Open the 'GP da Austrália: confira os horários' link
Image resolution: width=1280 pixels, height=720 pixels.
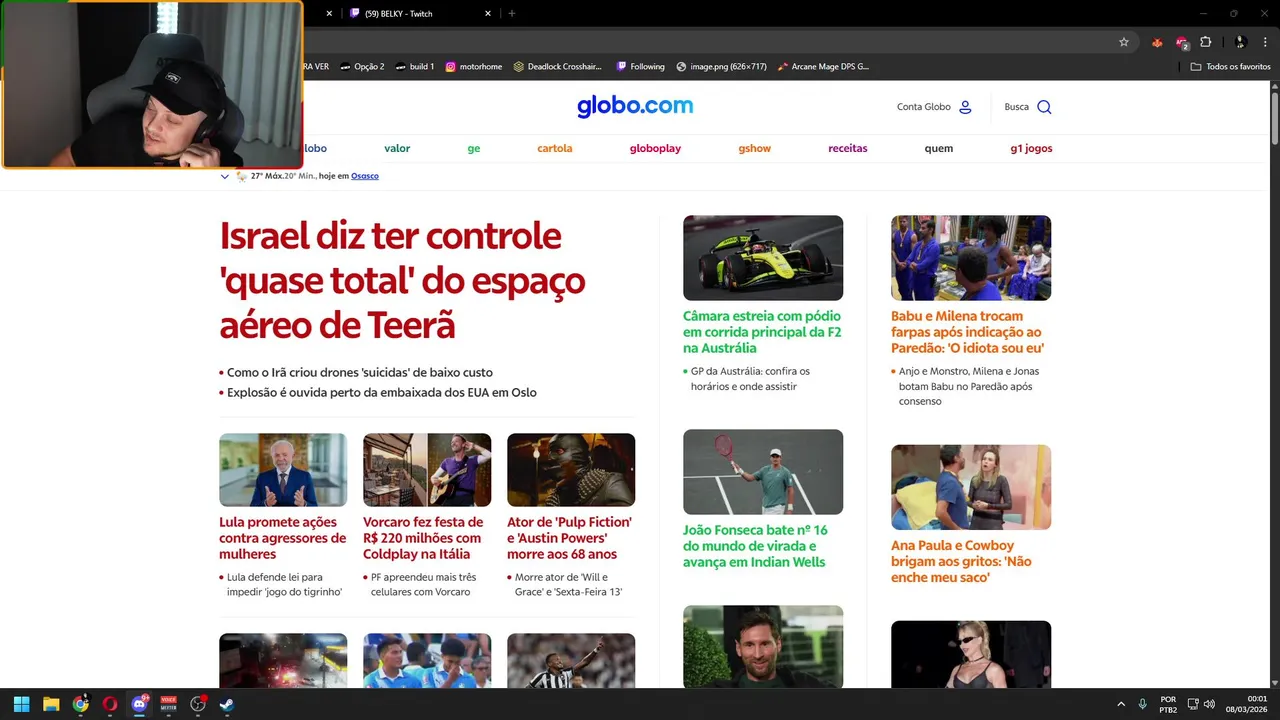pos(750,378)
